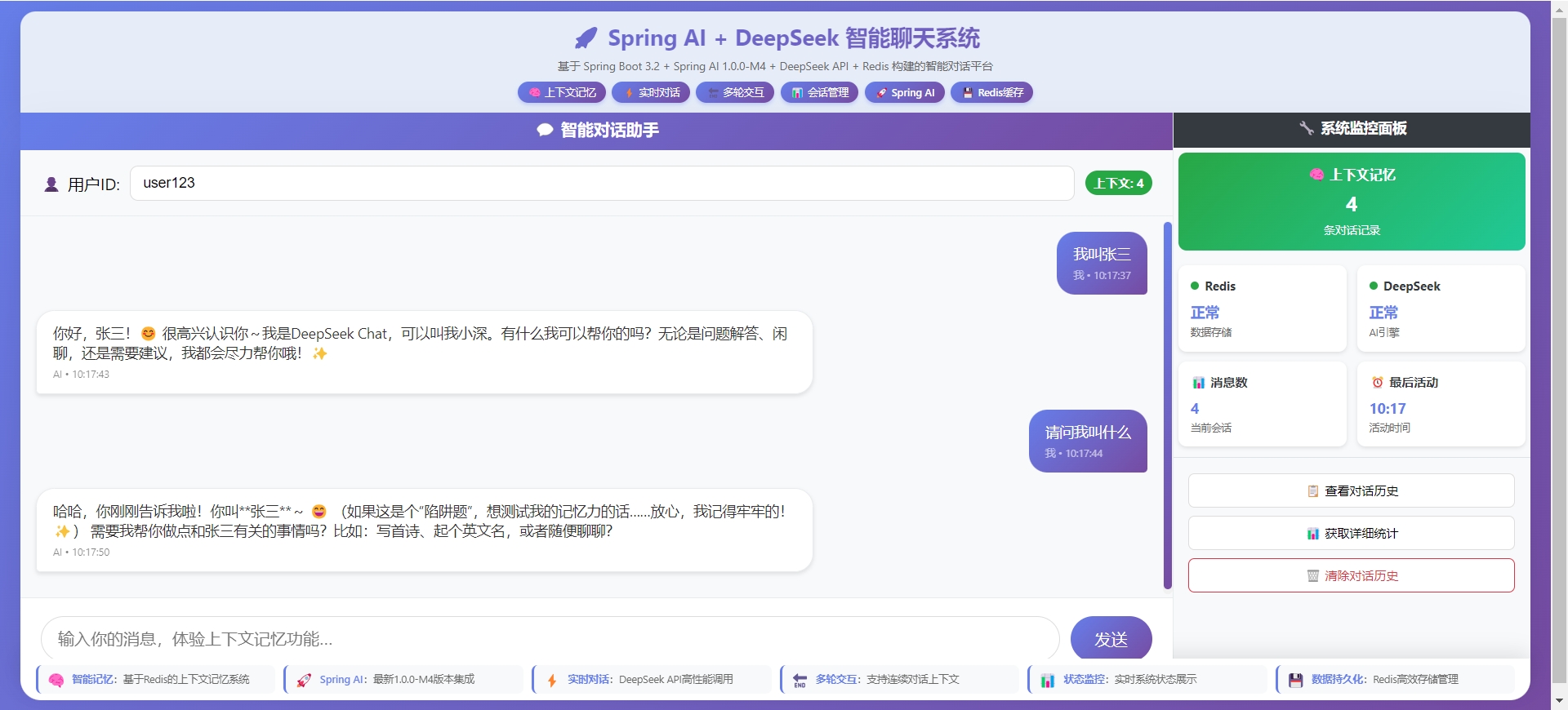Click the AI reply starting 哈哈，你刚刚告诉我啦
This screenshot has width=1568, height=710.
point(424,530)
